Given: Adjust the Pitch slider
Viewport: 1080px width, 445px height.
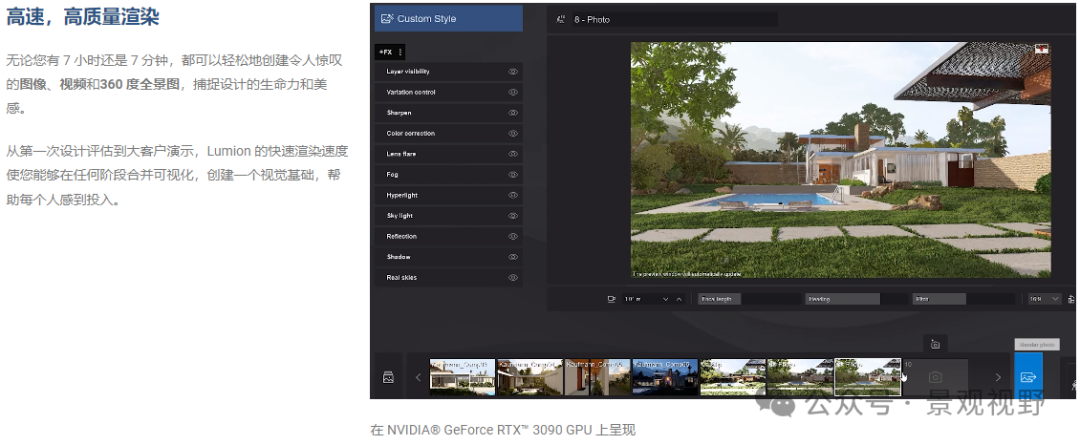Looking at the screenshot, I should click(x=963, y=299).
